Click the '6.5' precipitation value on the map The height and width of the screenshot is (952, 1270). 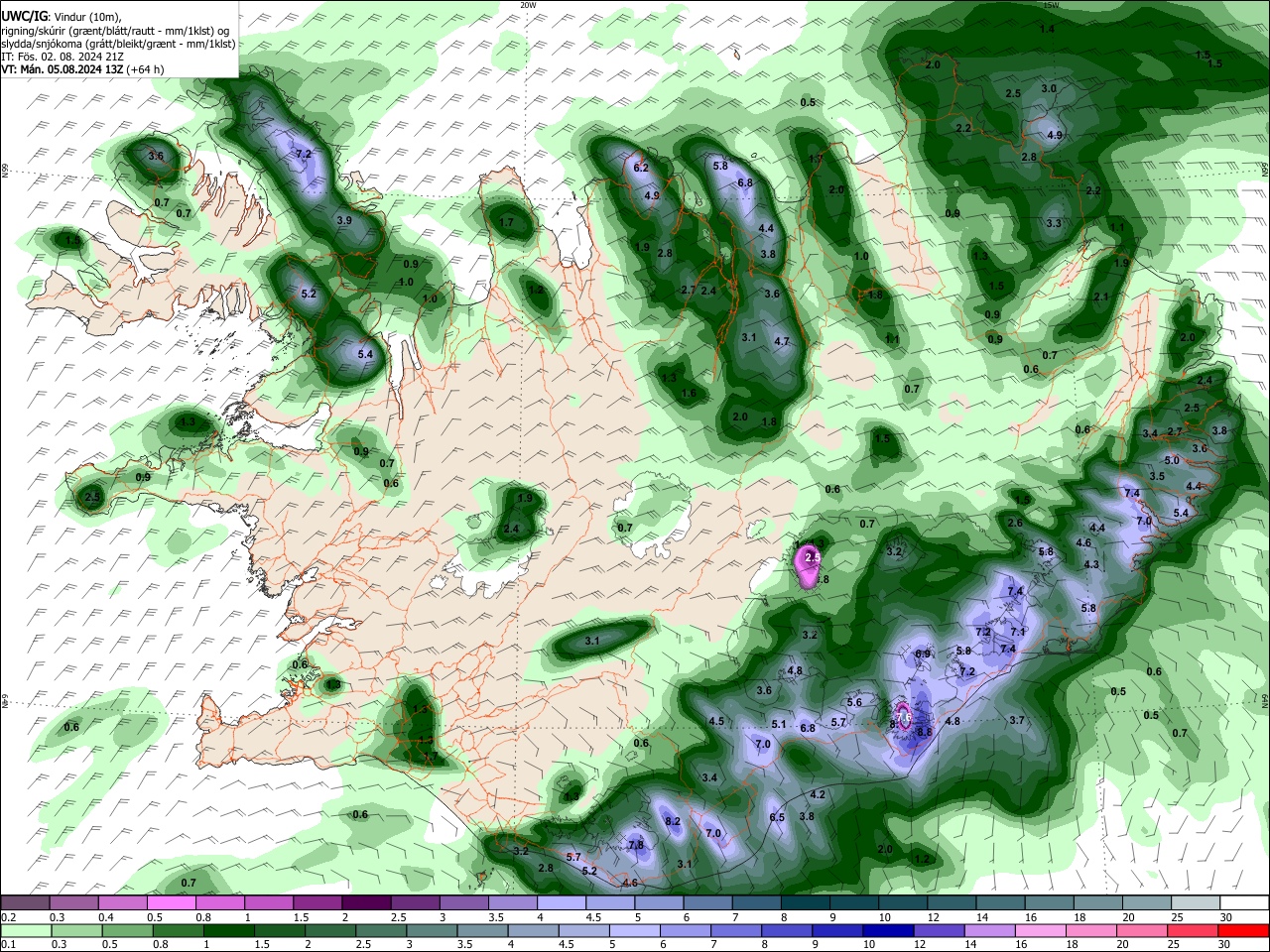click(x=777, y=817)
